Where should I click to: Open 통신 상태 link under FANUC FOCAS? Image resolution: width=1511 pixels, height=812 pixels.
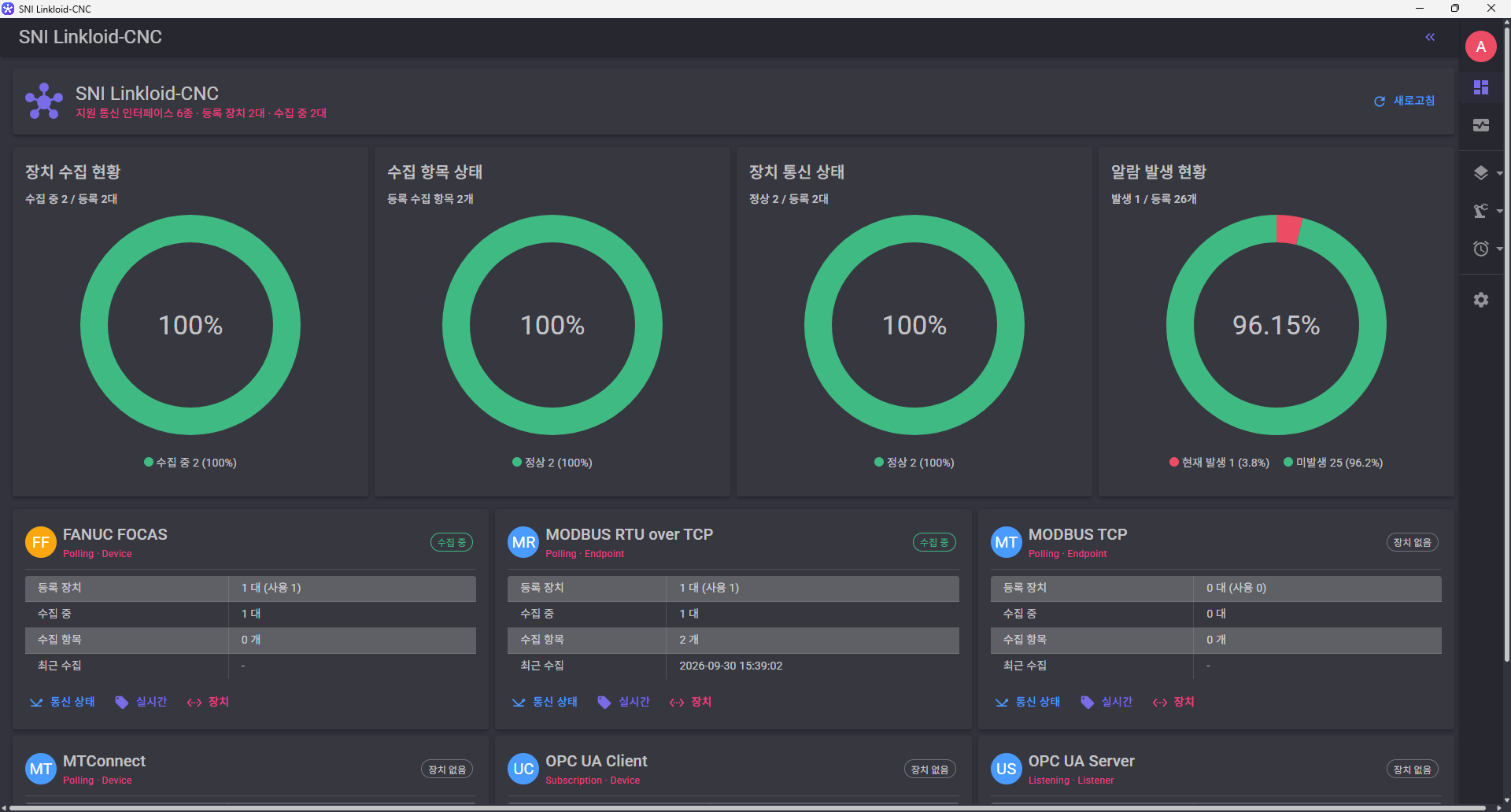point(63,702)
